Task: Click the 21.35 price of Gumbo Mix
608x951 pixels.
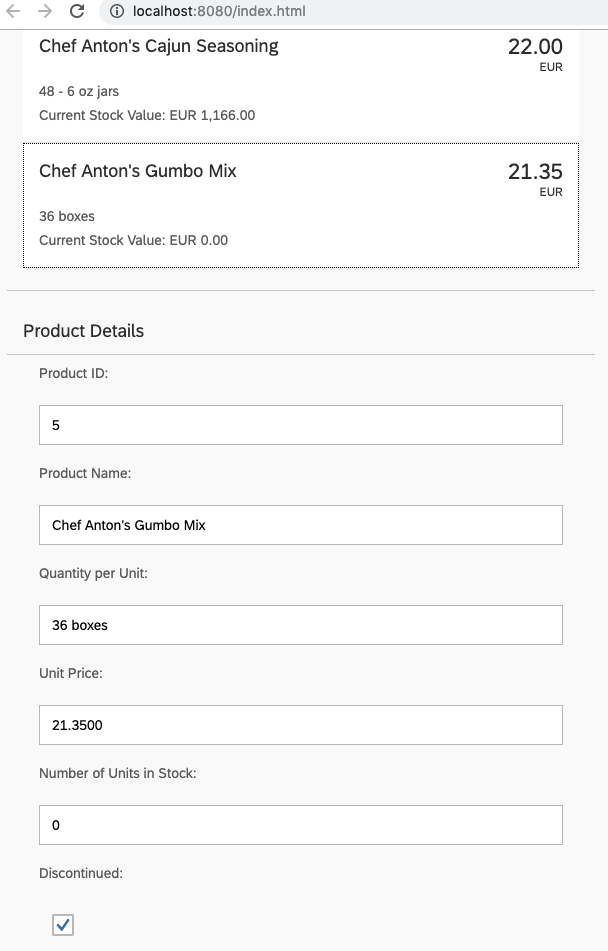Action: point(535,172)
